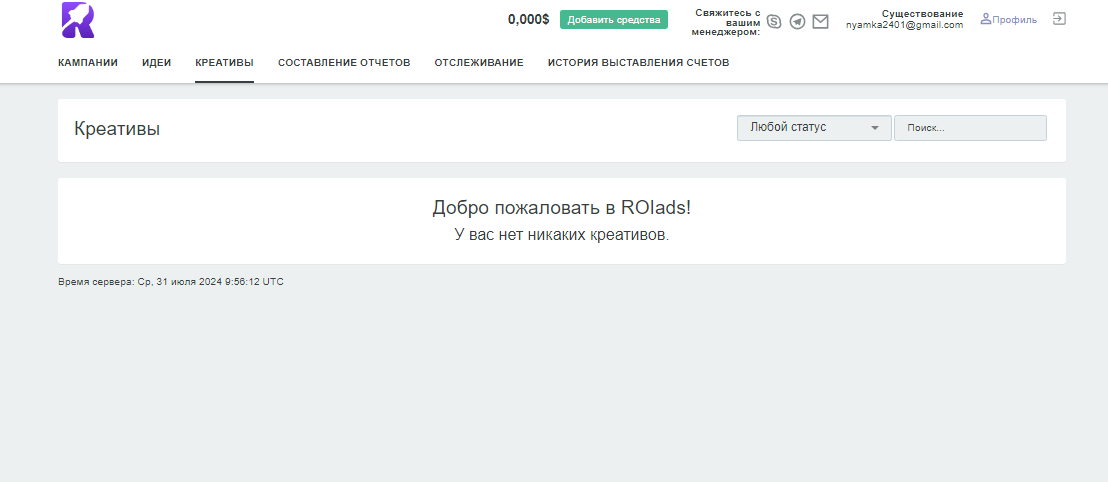
Task: Open the Отслеживание tab
Action: (479, 63)
